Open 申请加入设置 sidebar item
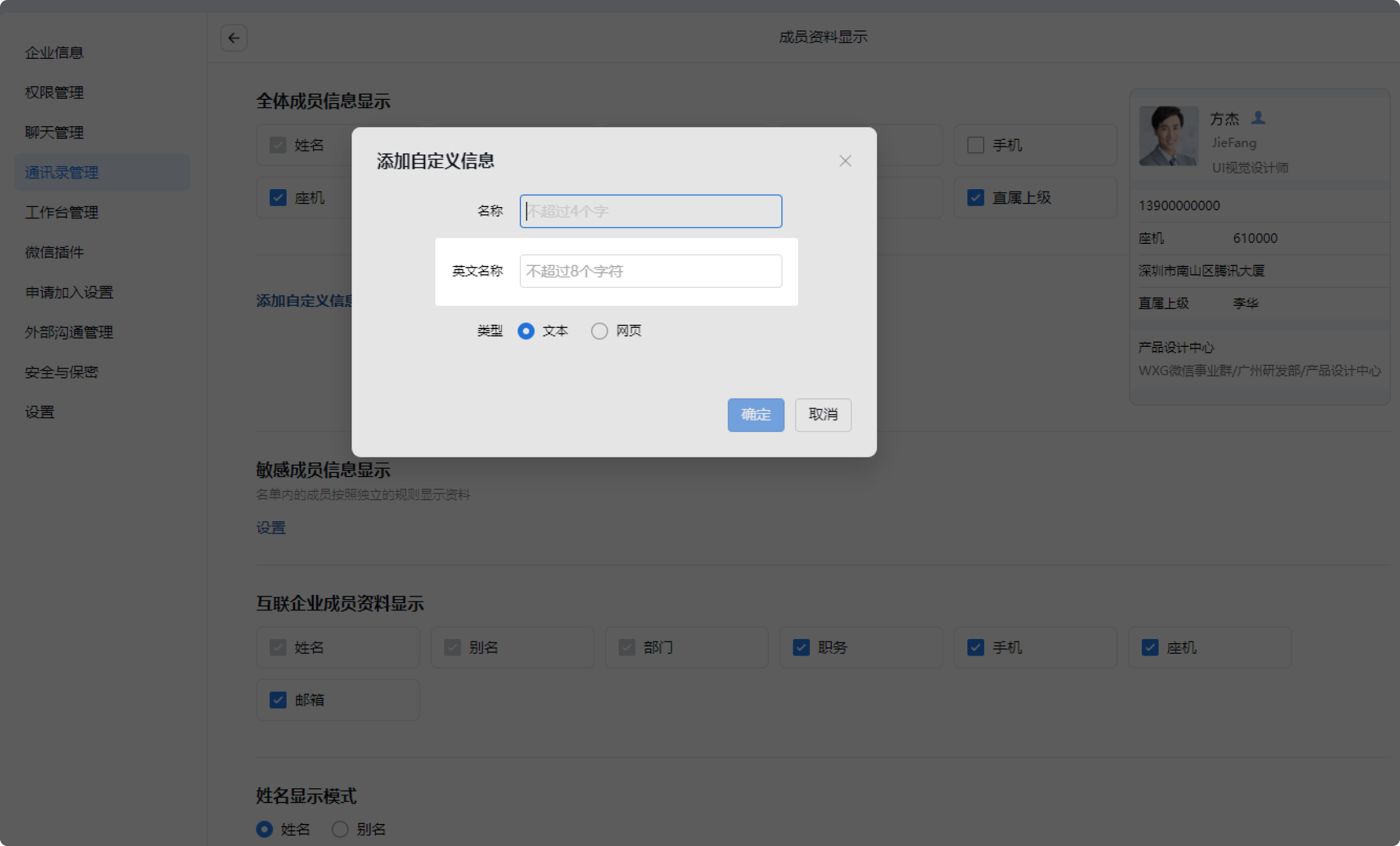The height and width of the screenshot is (846, 1400). pyautogui.click(x=69, y=292)
